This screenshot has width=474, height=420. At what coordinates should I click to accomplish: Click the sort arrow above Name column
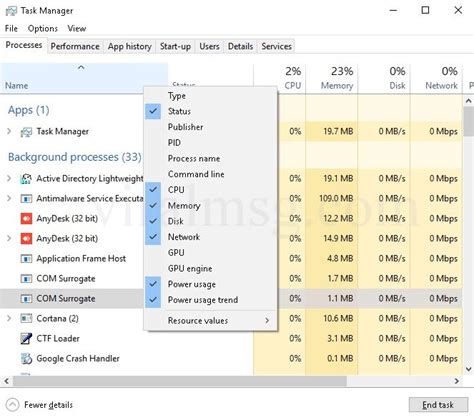coord(81,68)
